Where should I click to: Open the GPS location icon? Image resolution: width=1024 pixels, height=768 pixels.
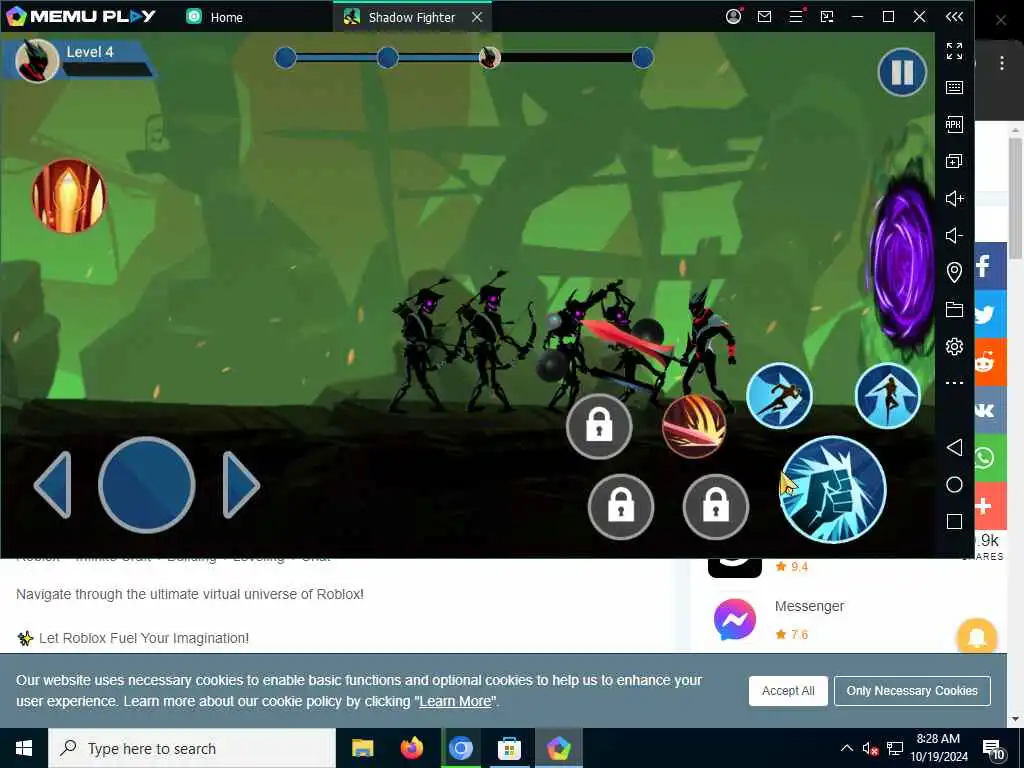pos(954,272)
